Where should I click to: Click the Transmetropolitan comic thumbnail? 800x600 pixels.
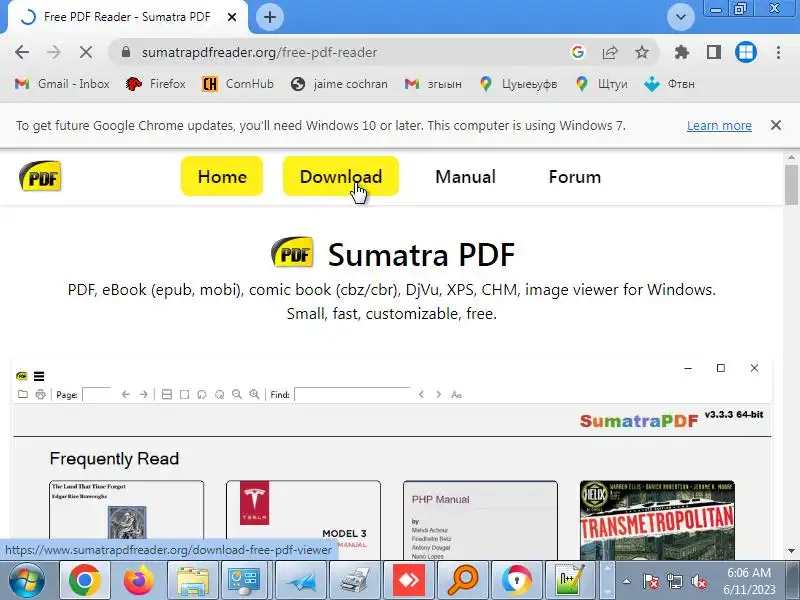click(657, 519)
